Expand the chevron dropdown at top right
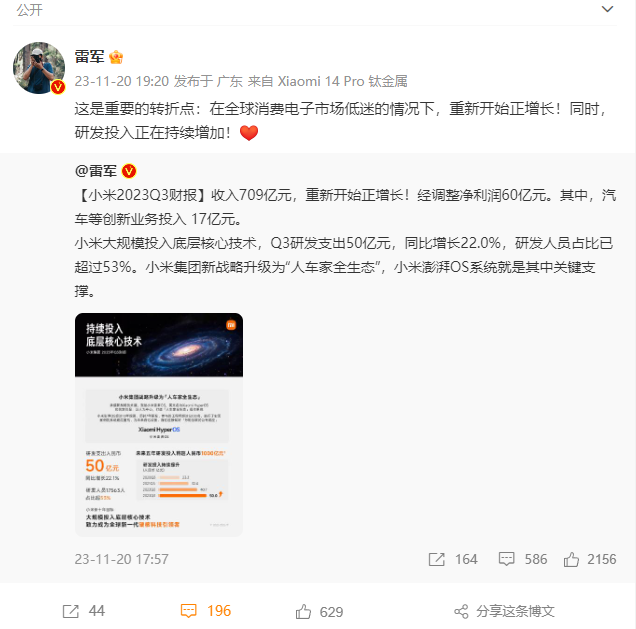Image resolution: width=636 pixels, height=629 pixels. [x=607, y=9]
